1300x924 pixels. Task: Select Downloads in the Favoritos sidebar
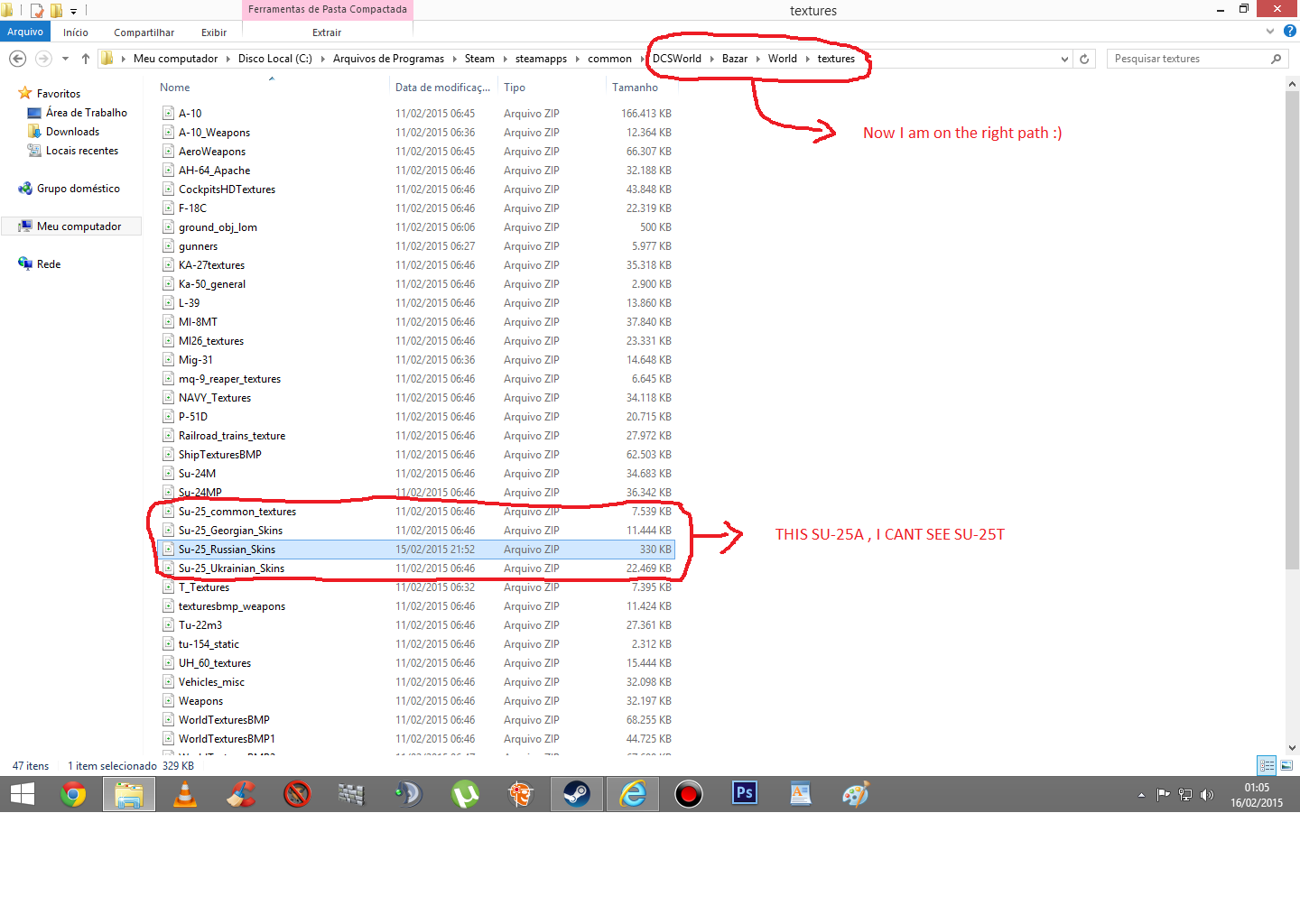pyautogui.click(x=72, y=132)
